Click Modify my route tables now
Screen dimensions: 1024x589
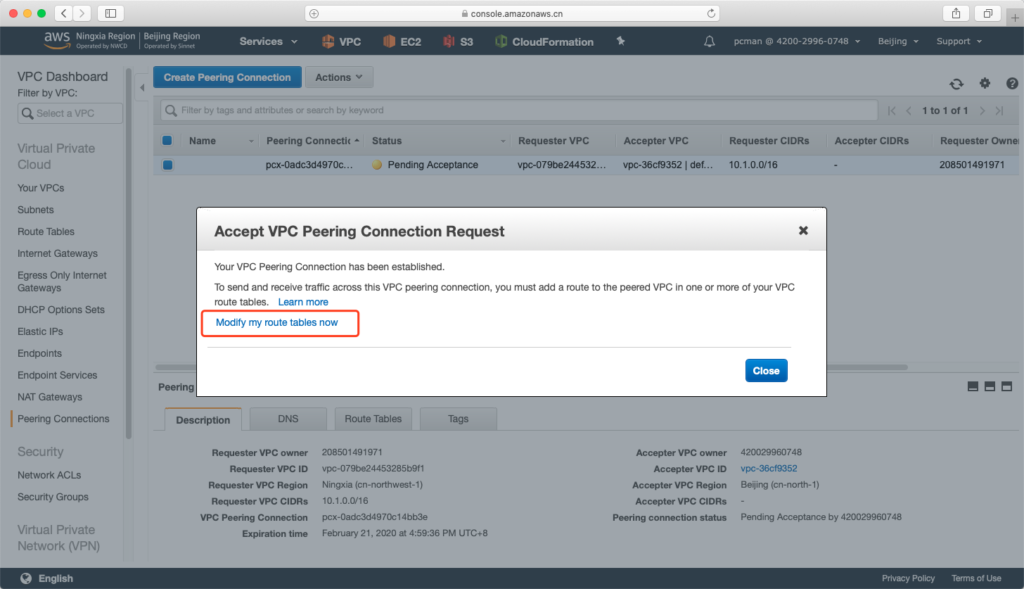pos(277,323)
